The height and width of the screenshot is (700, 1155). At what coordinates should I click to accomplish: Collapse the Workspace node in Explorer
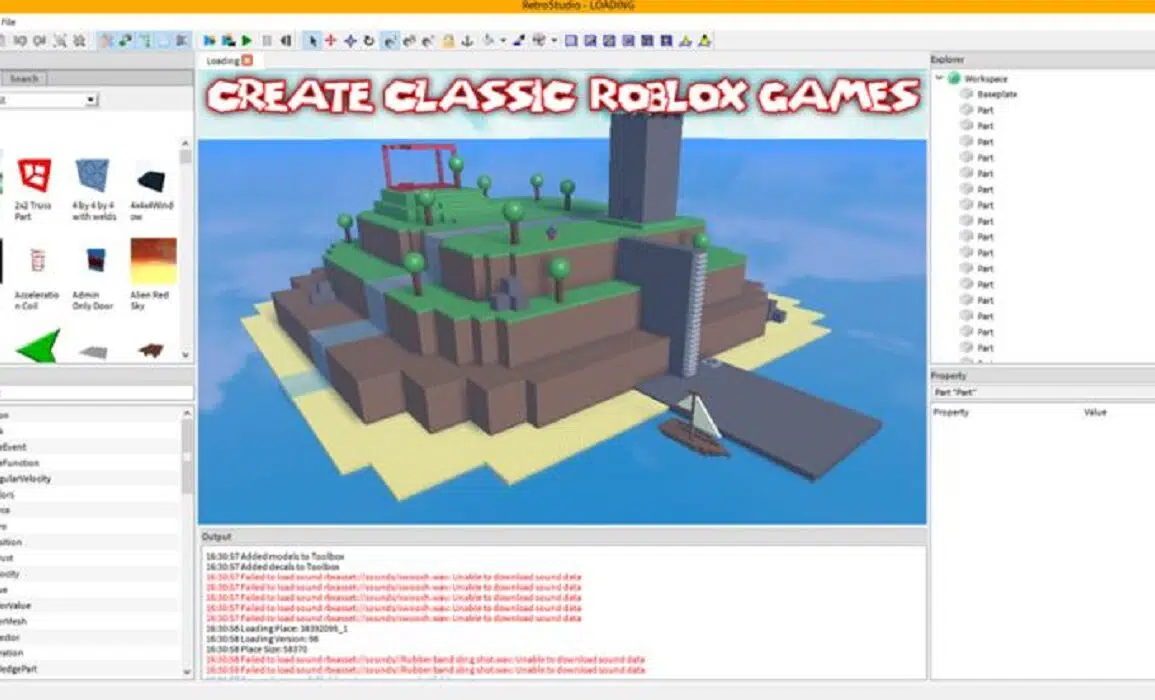939,78
